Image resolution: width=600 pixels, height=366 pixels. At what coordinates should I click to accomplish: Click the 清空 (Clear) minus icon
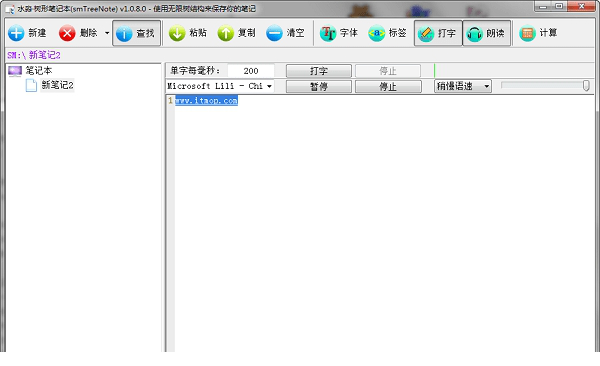point(274,33)
